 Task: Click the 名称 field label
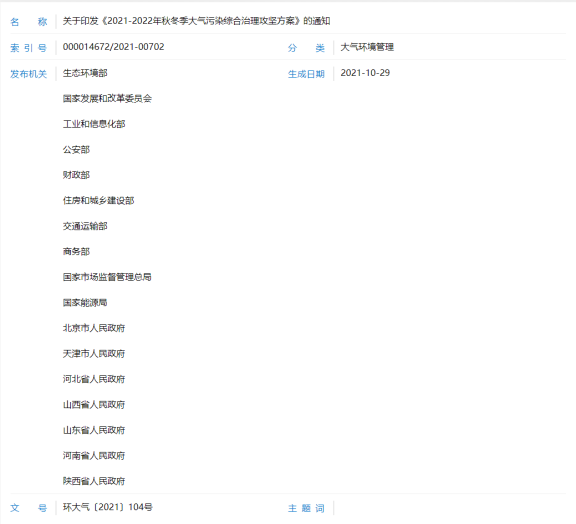click(x=29, y=22)
